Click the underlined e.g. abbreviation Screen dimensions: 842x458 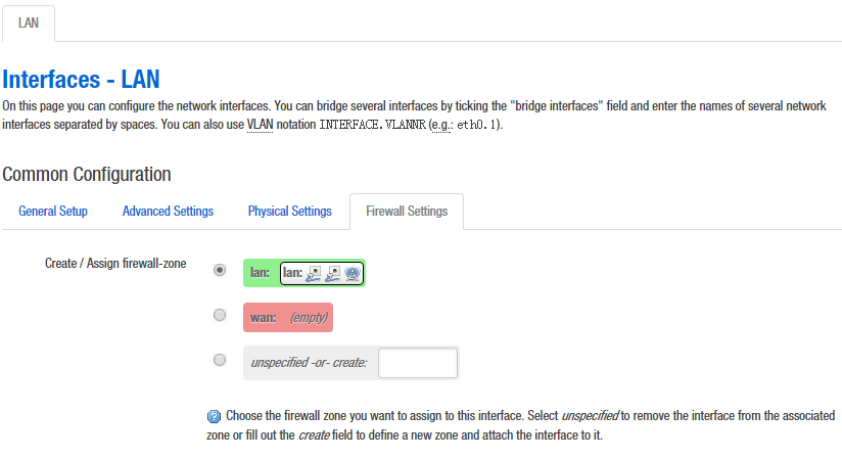[x=435, y=125]
